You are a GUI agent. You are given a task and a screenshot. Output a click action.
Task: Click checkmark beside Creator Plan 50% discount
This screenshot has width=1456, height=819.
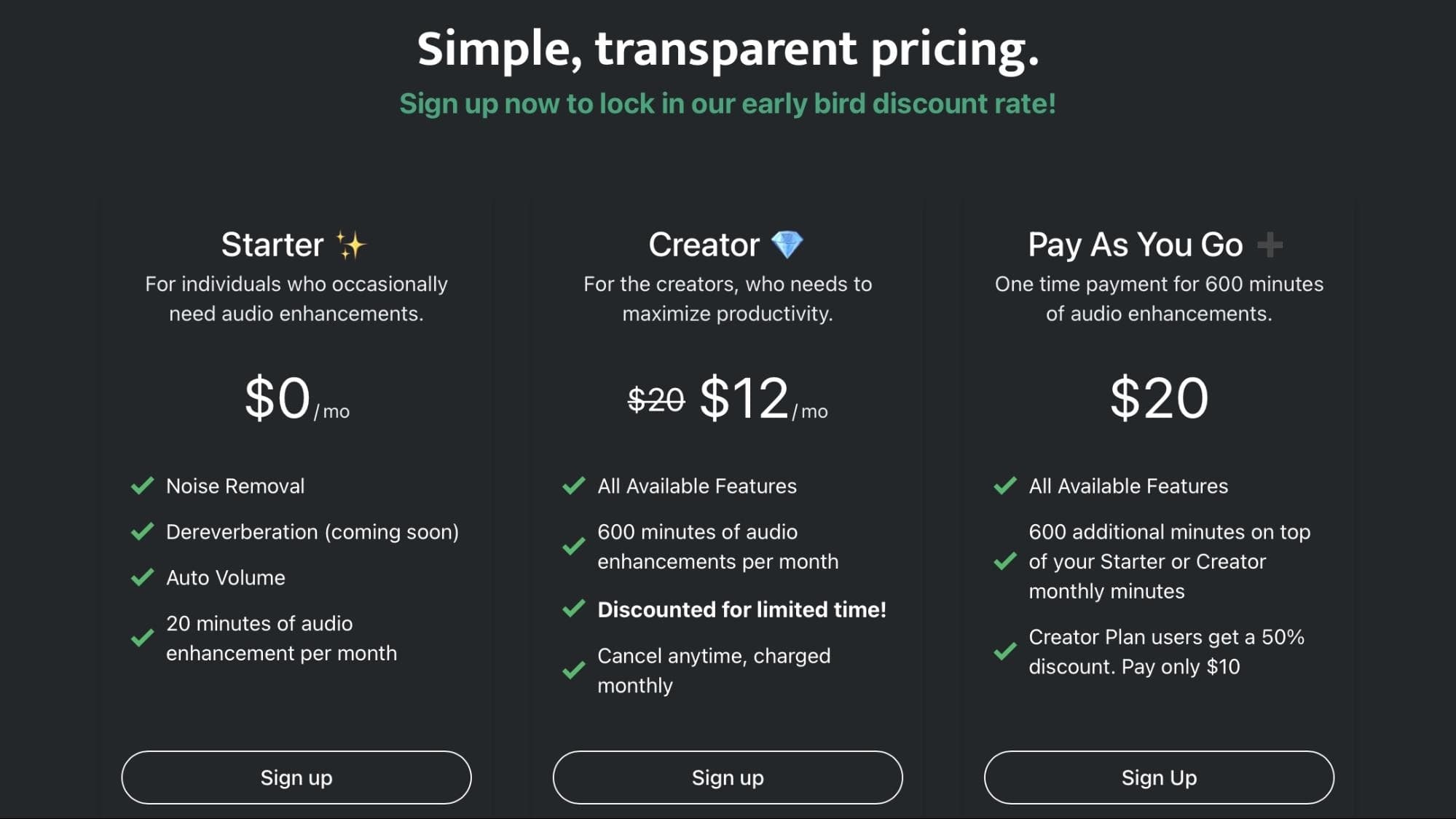click(1005, 651)
